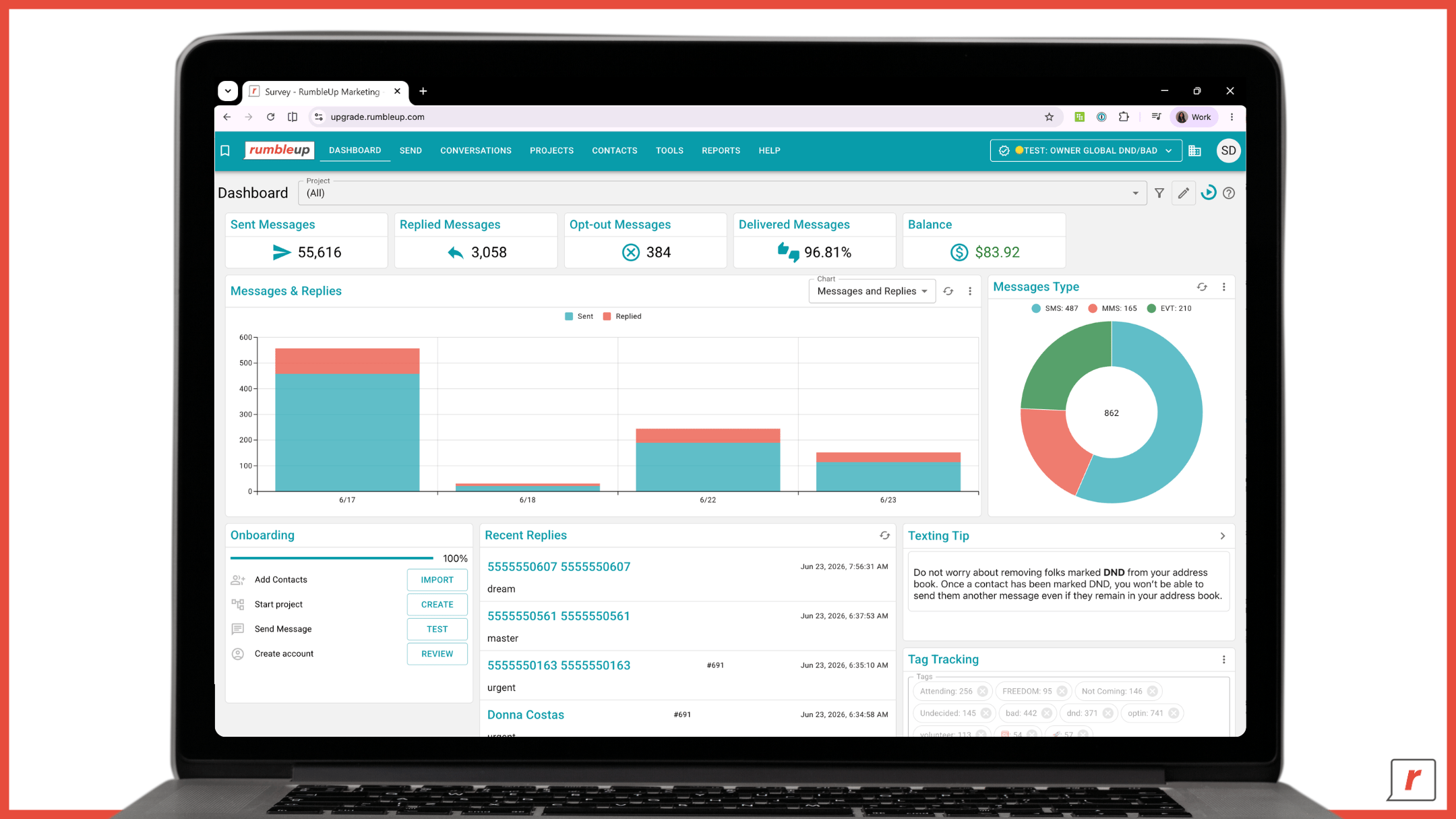The width and height of the screenshot is (1456, 819).
Task: Open the 5555550607 recent reply link
Action: 559,567
